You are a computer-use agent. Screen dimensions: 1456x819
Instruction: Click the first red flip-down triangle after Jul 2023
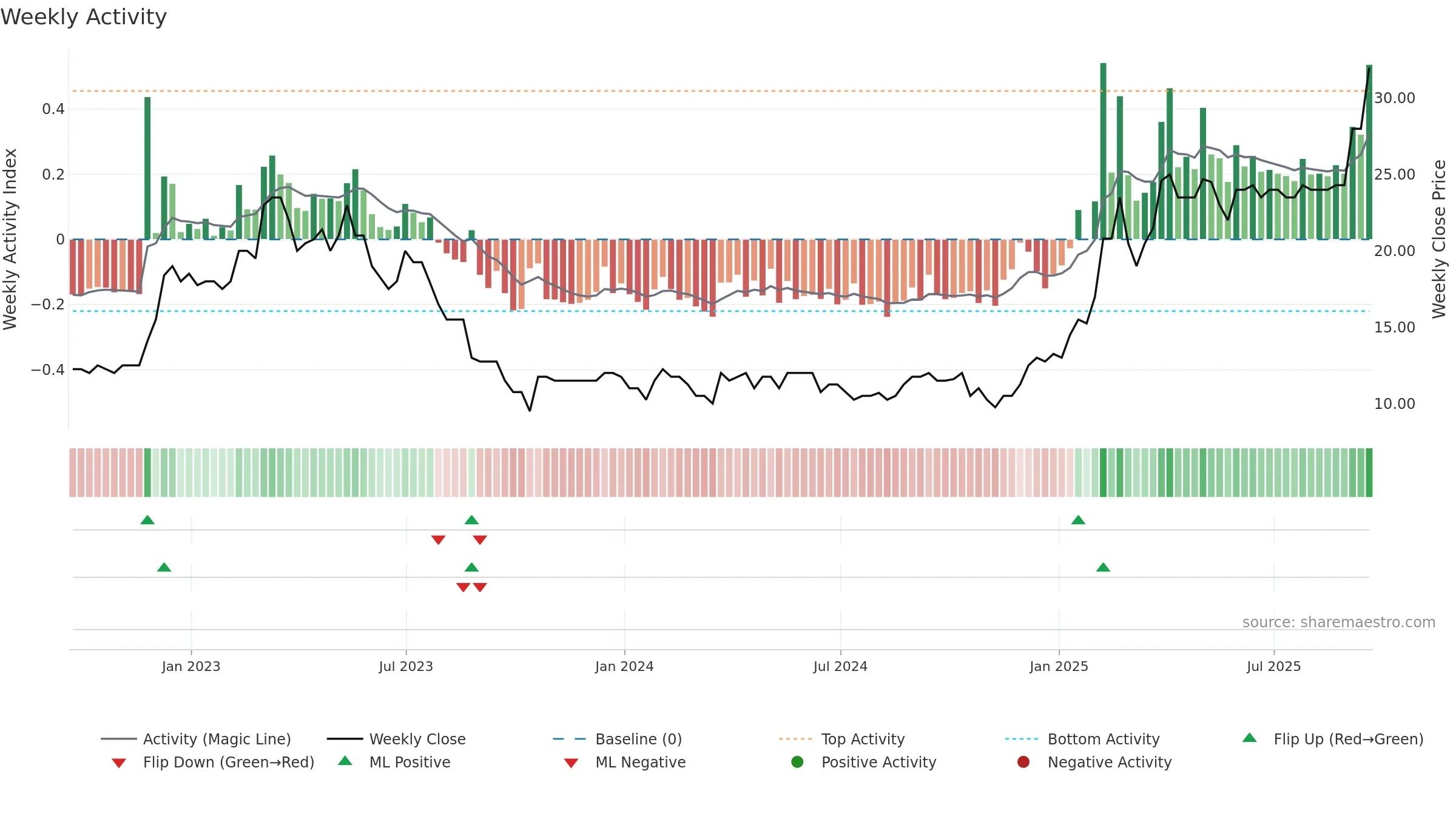coord(438,540)
